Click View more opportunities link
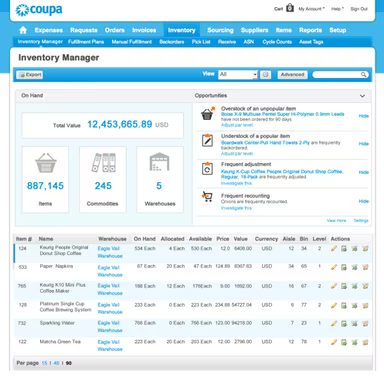Image resolution: width=384 pixels, height=388 pixels. (336, 221)
